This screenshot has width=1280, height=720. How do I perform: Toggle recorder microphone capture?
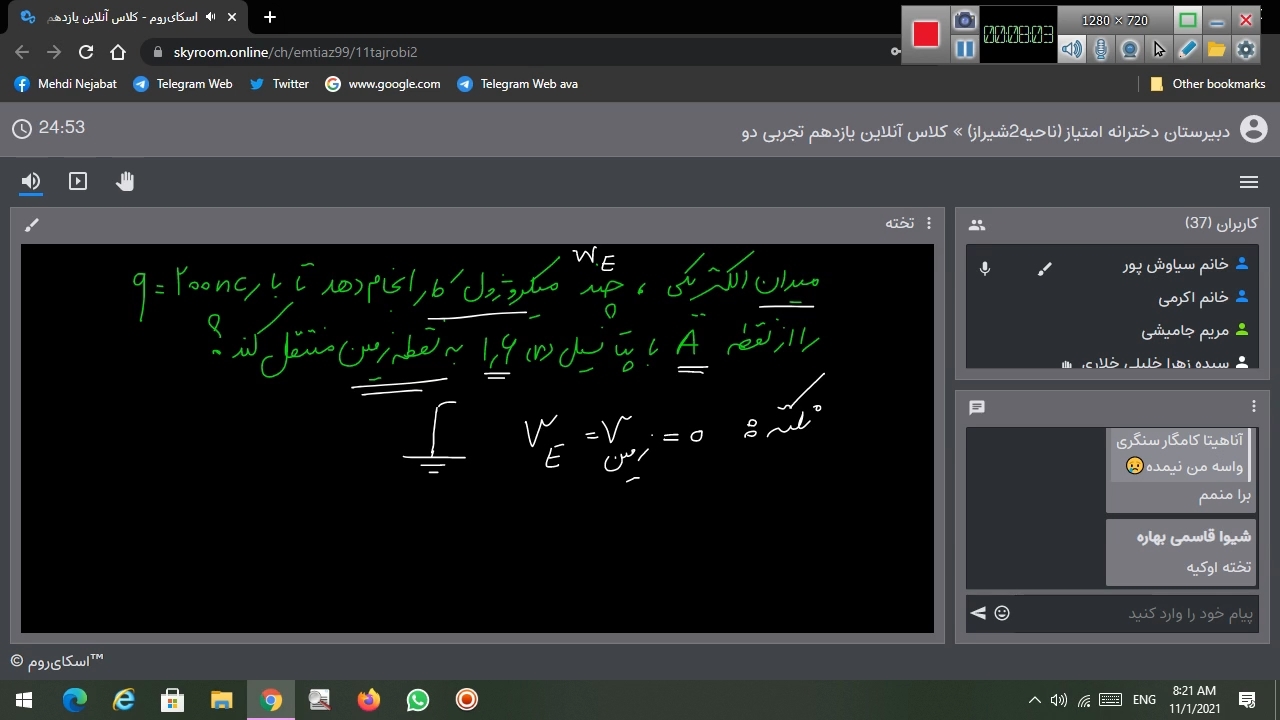click(1101, 49)
